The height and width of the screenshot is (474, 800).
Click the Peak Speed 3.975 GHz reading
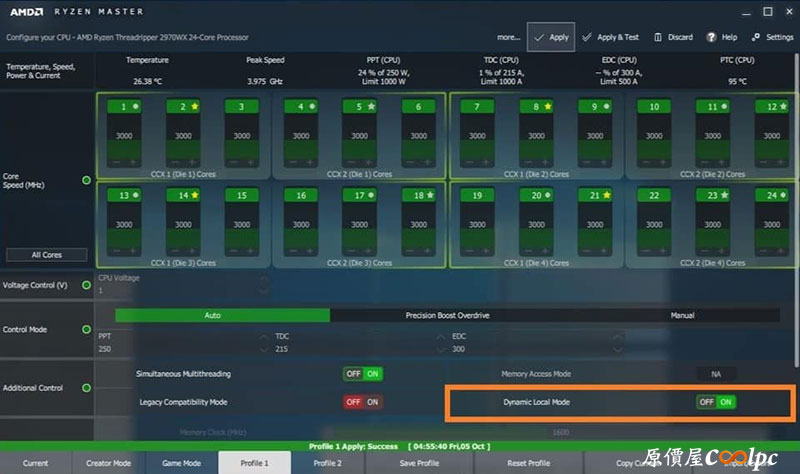click(265, 81)
